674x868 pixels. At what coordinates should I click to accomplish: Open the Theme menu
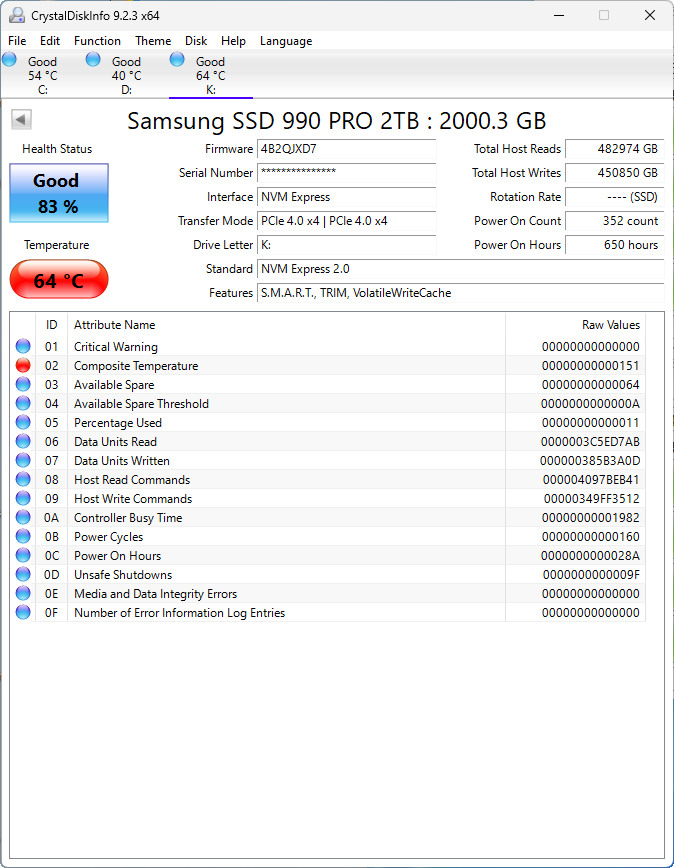click(153, 41)
